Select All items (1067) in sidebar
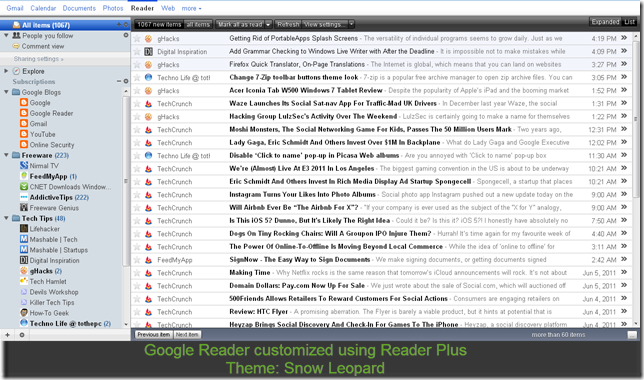This screenshot has width=644, height=380. (65, 25)
